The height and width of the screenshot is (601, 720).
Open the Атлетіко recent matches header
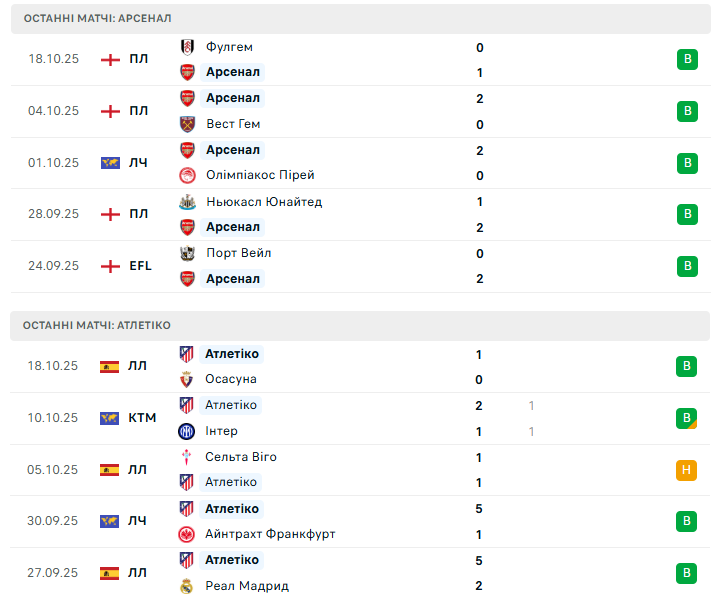[x=97, y=326]
